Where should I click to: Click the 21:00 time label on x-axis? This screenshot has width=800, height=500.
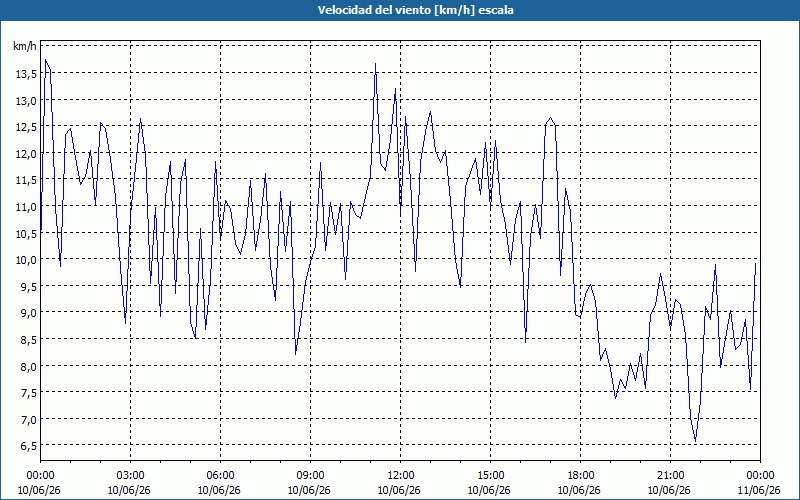pos(670,476)
